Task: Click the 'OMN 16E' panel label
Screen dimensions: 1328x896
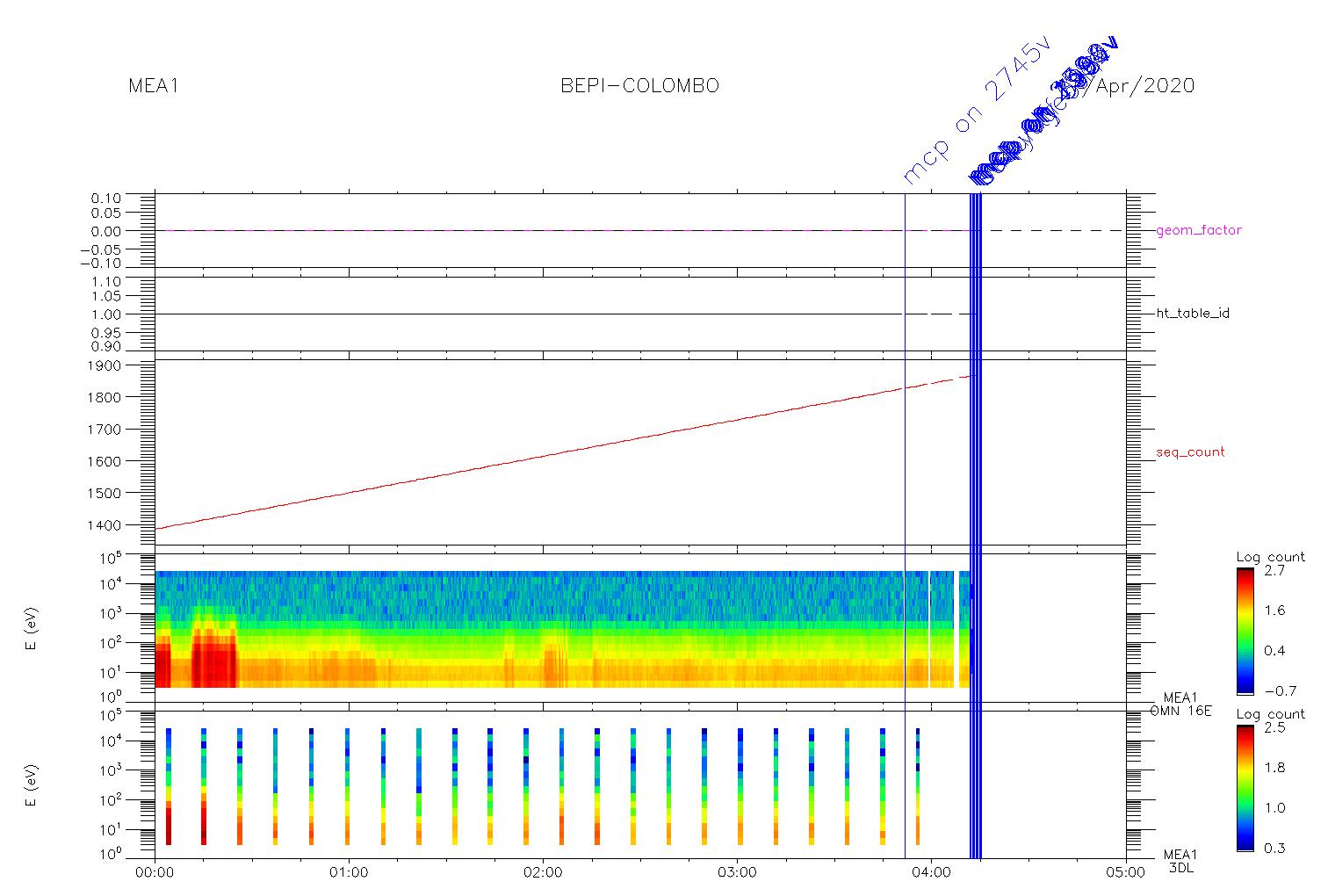Action: 1180,711
